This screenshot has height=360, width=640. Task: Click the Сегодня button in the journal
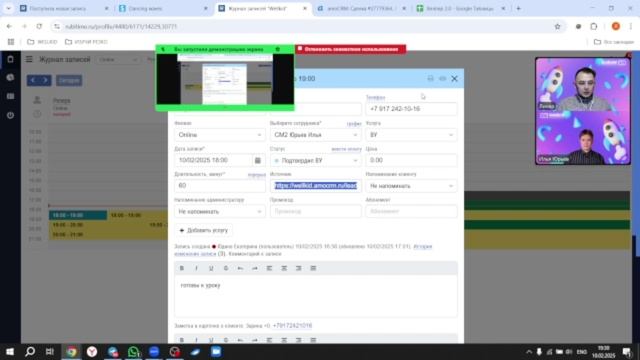pos(69,80)
